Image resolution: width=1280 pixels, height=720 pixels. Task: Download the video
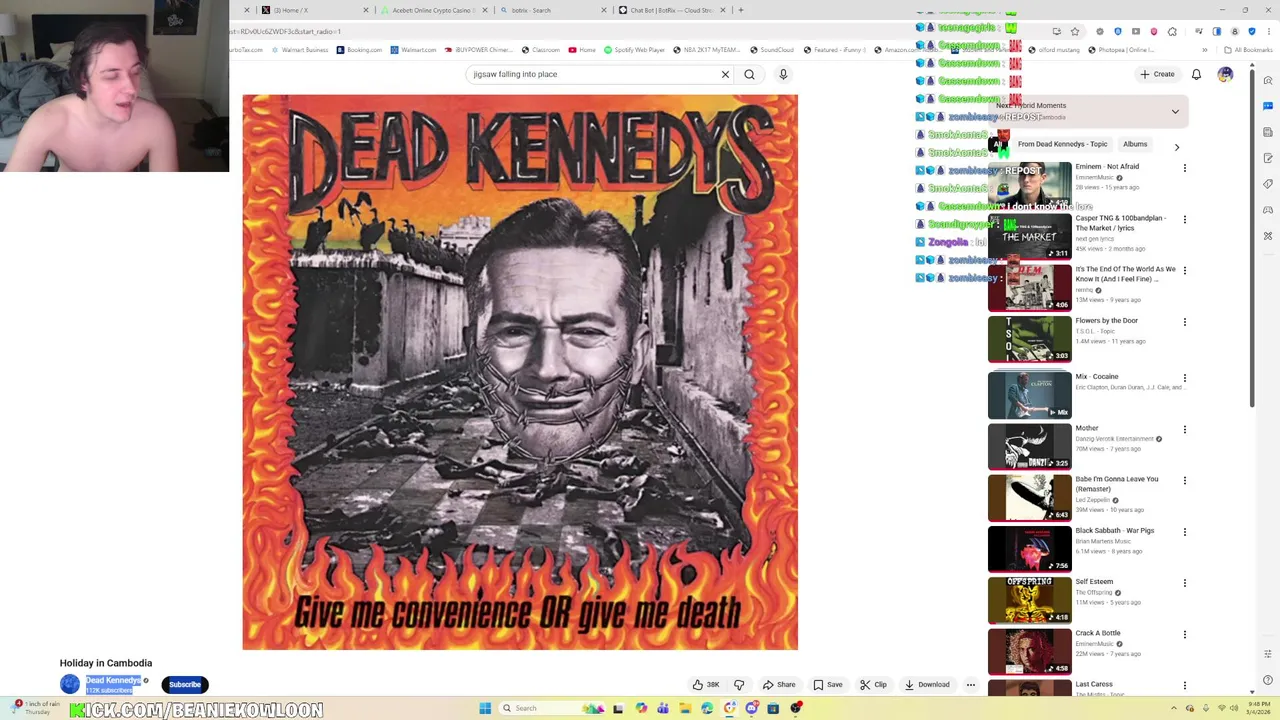[927, 685]
